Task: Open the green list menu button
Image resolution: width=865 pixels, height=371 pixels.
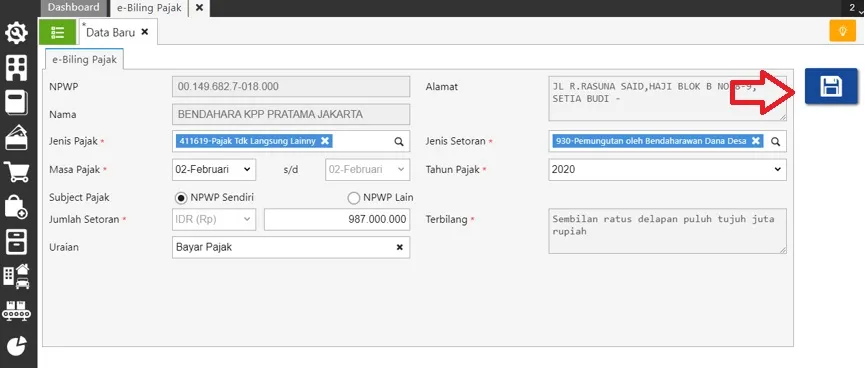Action: pyautogui.click(x=57, y=32)
